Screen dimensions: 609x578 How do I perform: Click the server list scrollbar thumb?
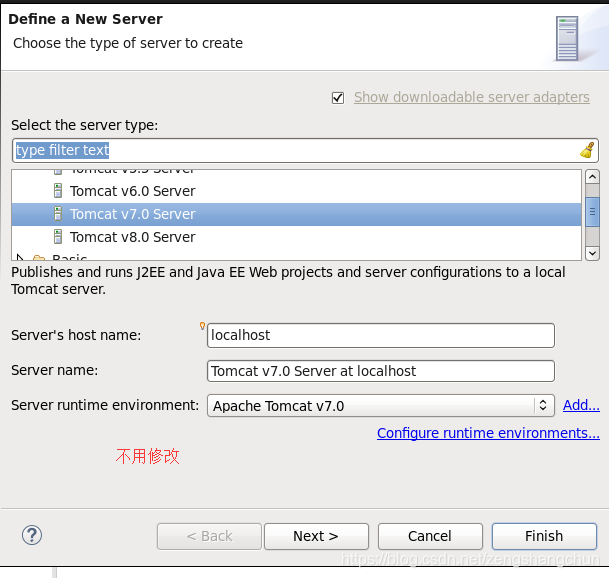pos(592,212)
